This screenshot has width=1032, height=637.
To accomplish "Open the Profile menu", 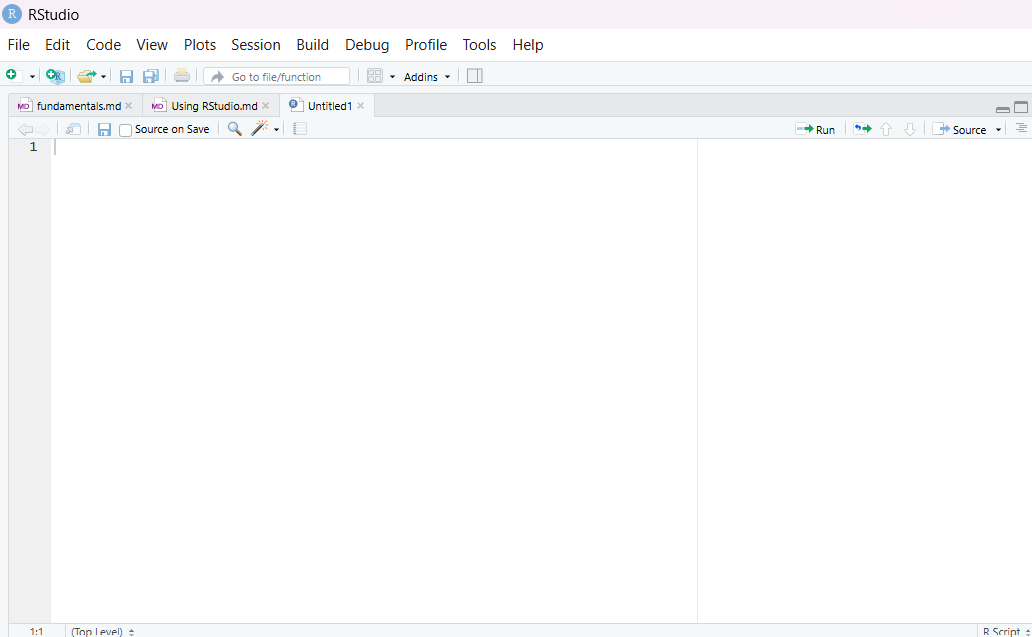I will (x=426, y=45).
